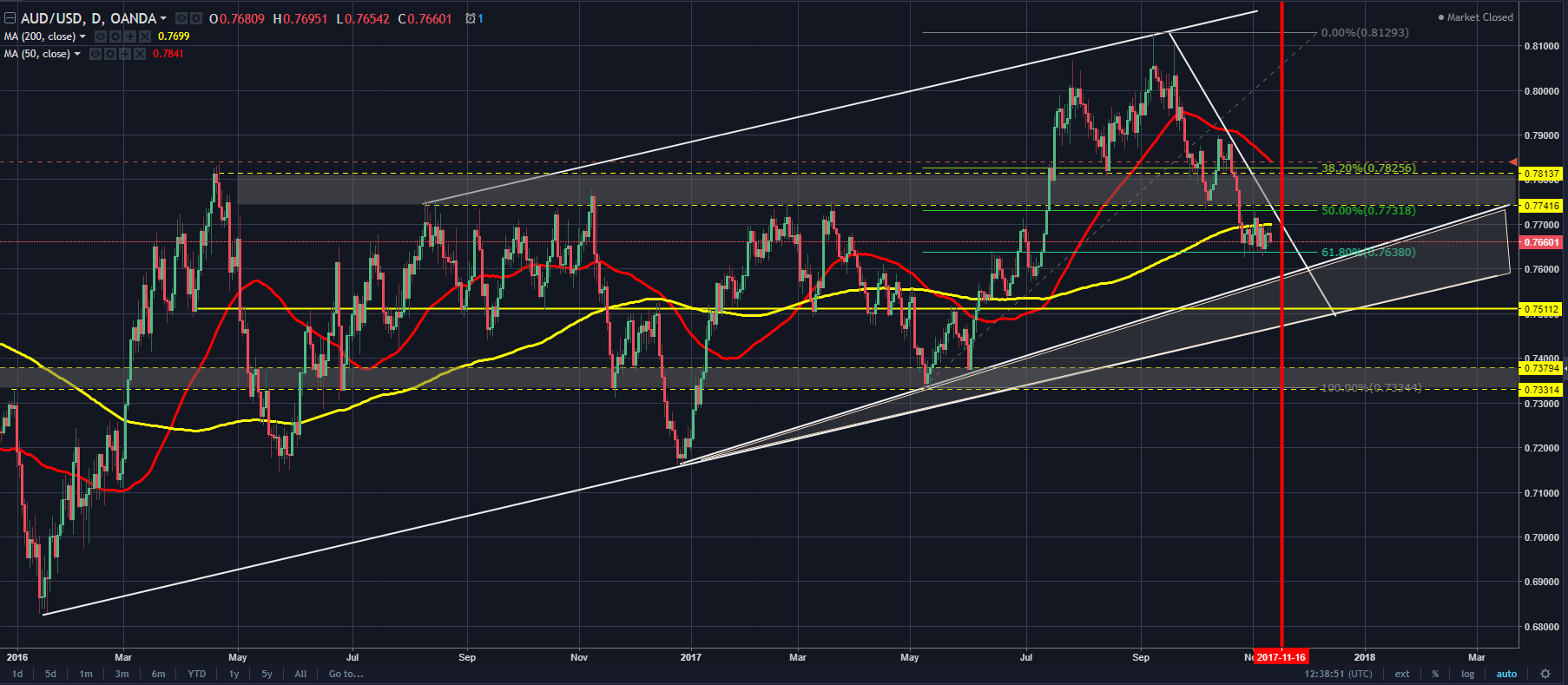Click the 0.75112 yellow price label
The image size is (1568, 685).
[x=1542, y=308]
